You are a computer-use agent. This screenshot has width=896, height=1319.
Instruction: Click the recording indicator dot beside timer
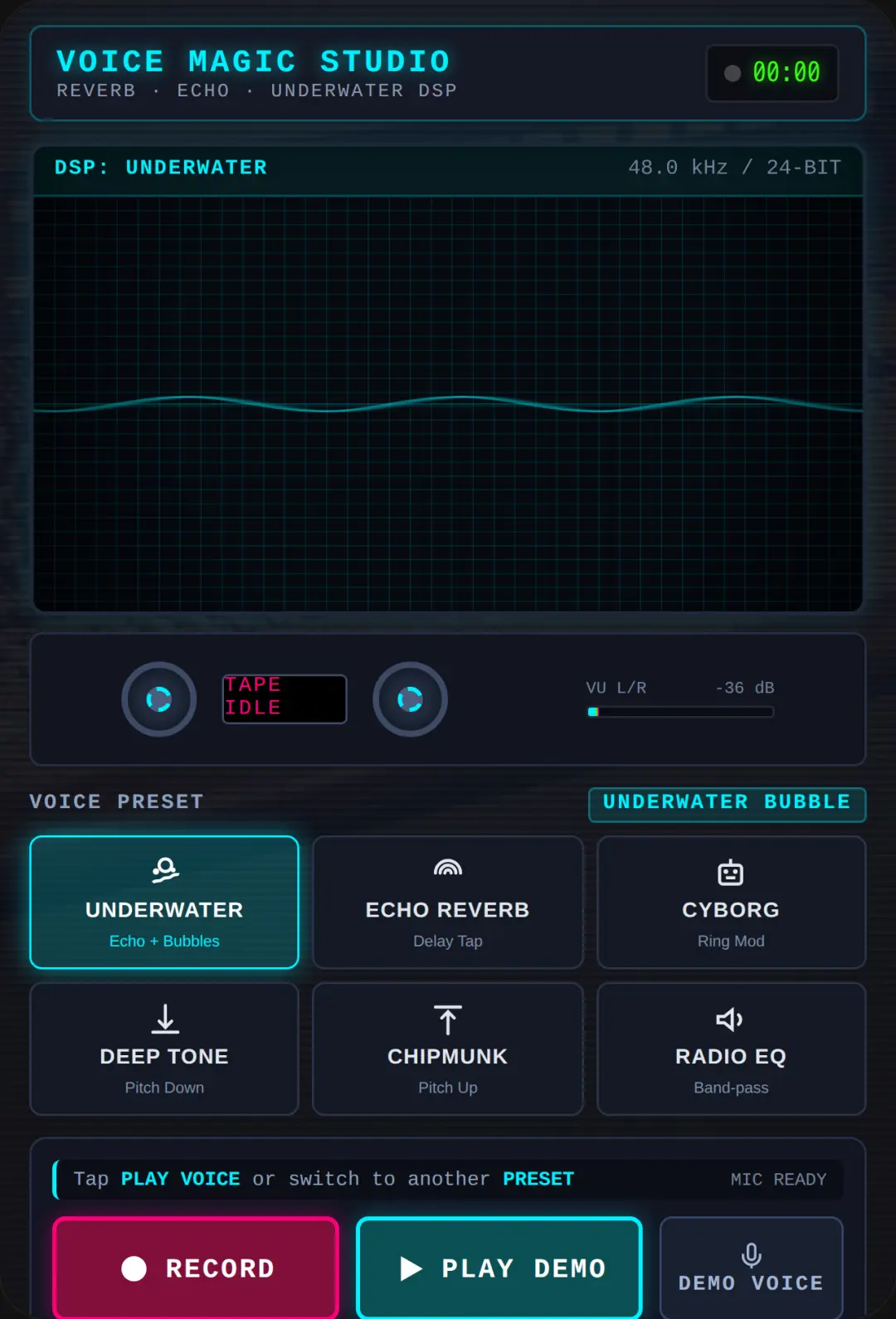[733, 73]
